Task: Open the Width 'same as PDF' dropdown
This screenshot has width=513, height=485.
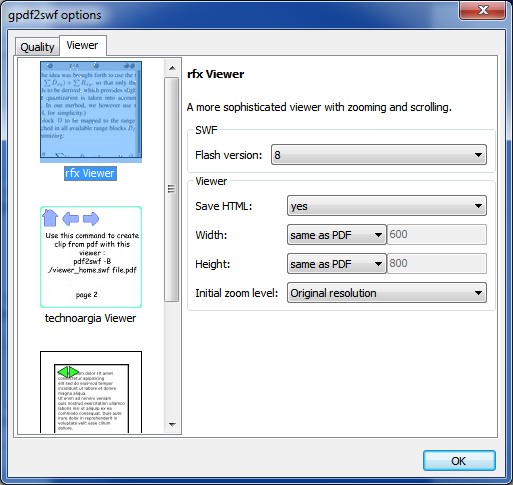Action: point(337,235)
